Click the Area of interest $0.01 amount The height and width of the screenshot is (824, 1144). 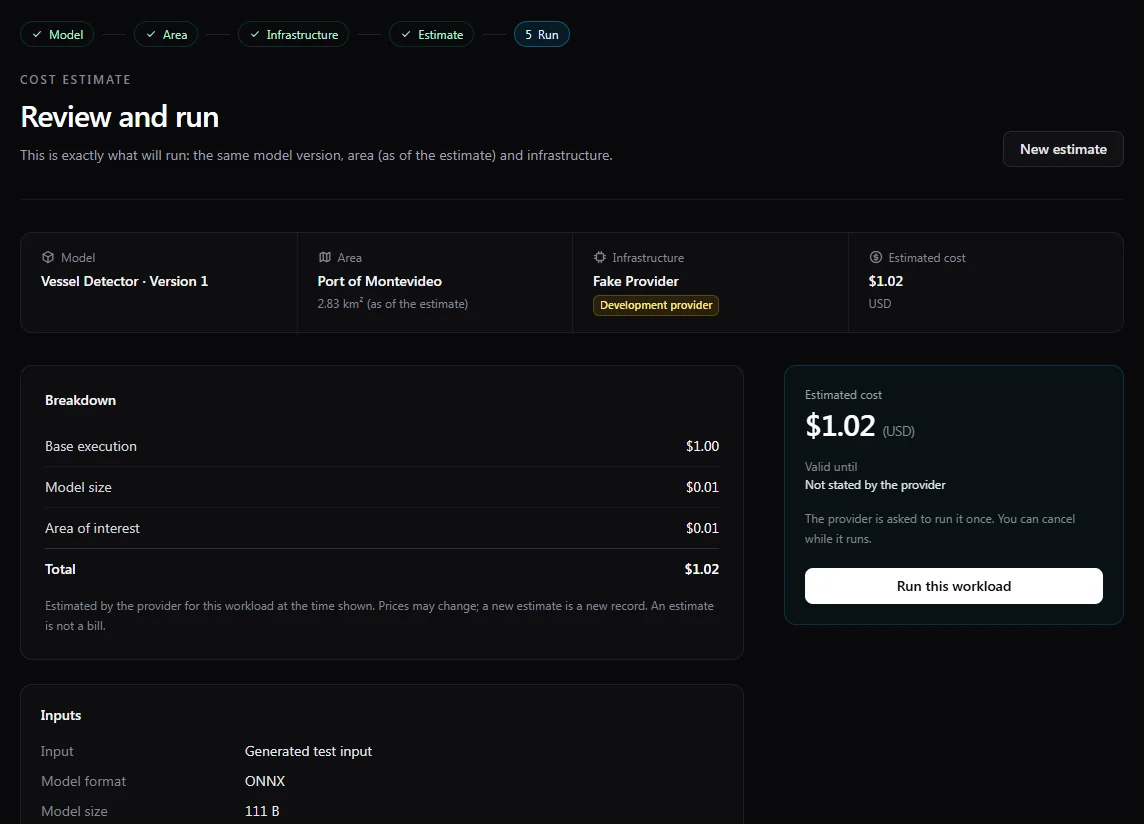703,528
